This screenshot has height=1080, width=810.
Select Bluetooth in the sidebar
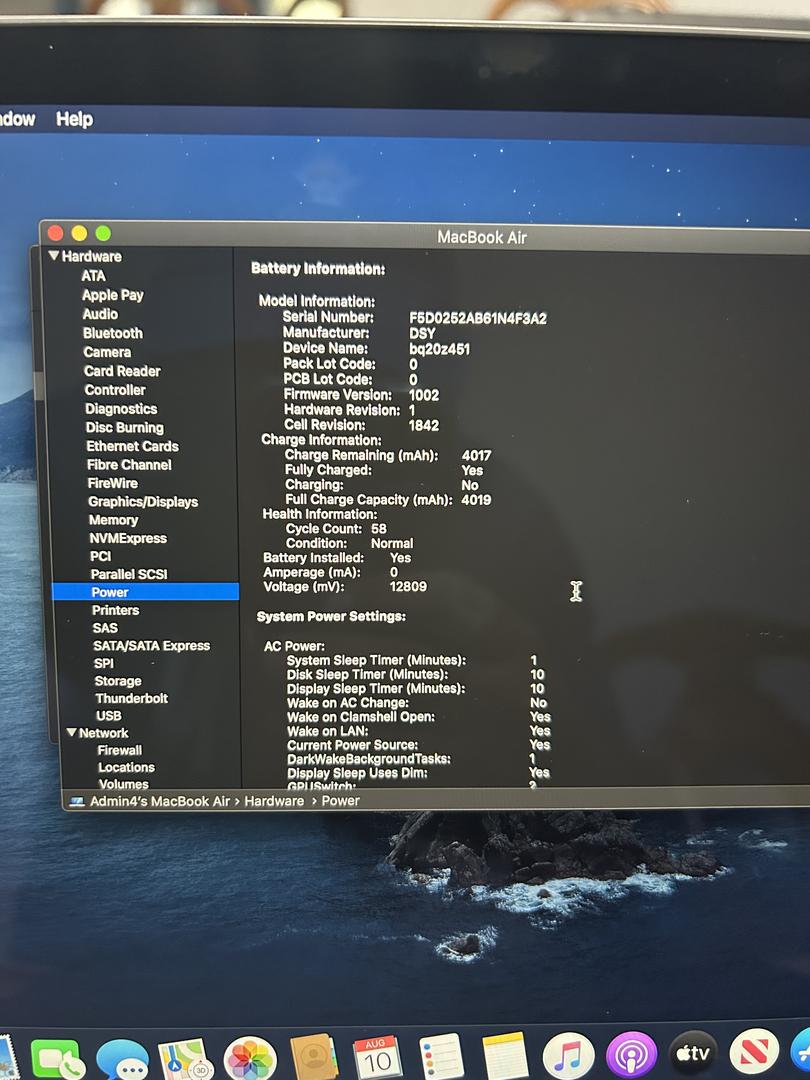pyautogui.click(x=113, y=333)
